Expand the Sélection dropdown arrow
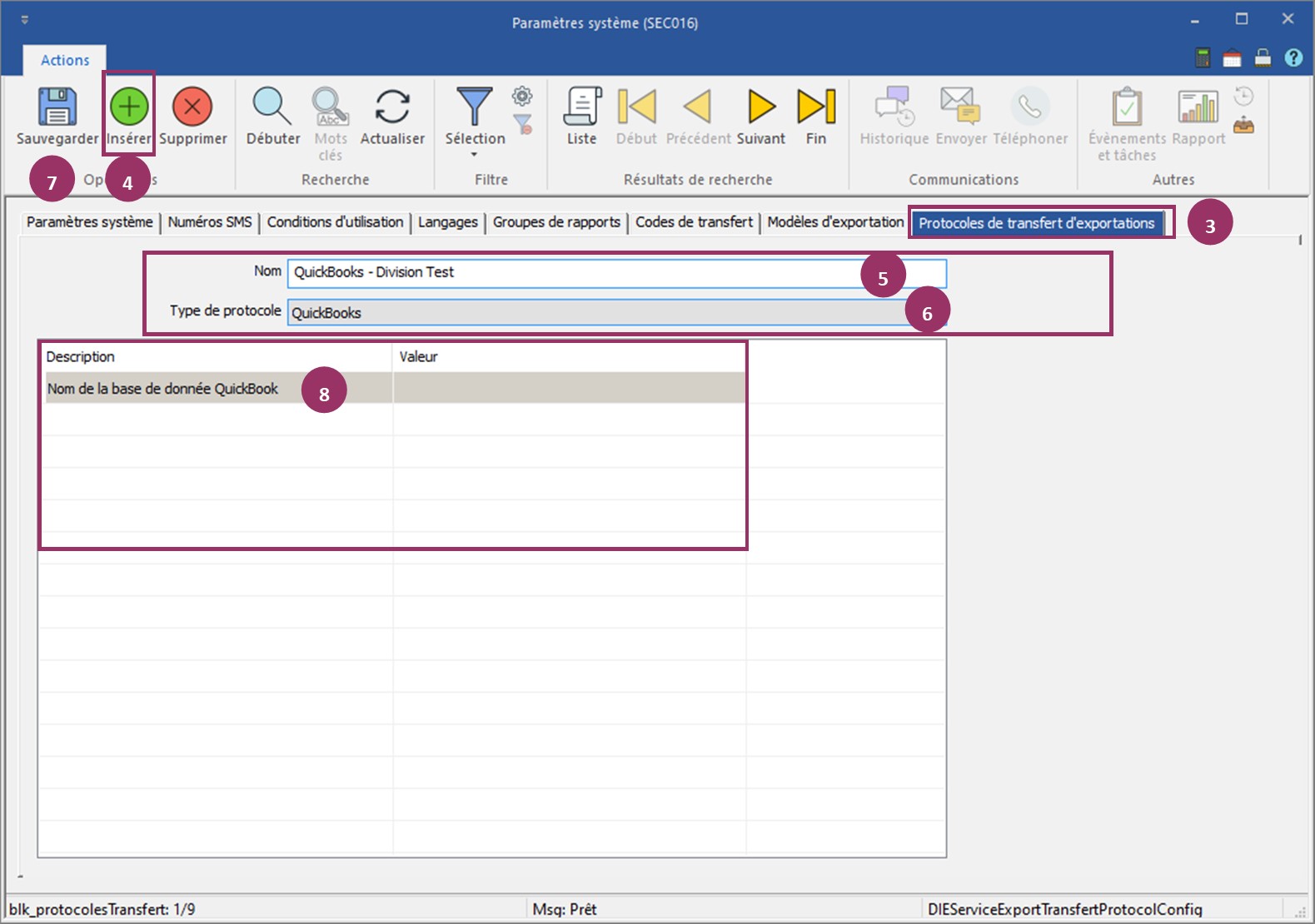Image resolution: width=1315 pixels, height=924 pixels. coord(475,155)
